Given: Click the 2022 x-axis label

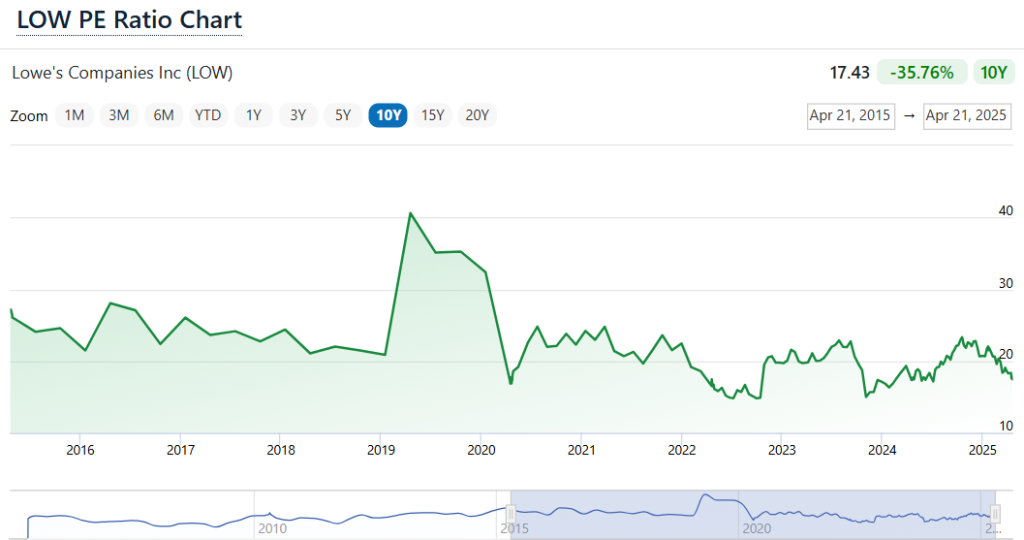Looking at the screenshot, I should pyautogui.click(x=681, y=450).
